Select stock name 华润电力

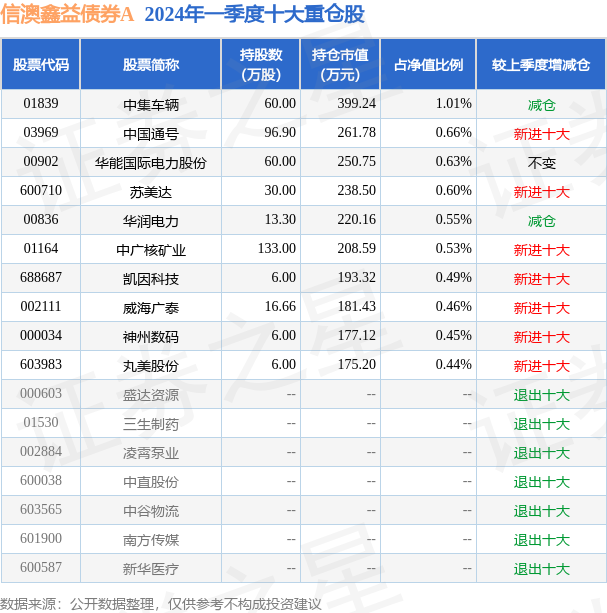pos(151,220)
